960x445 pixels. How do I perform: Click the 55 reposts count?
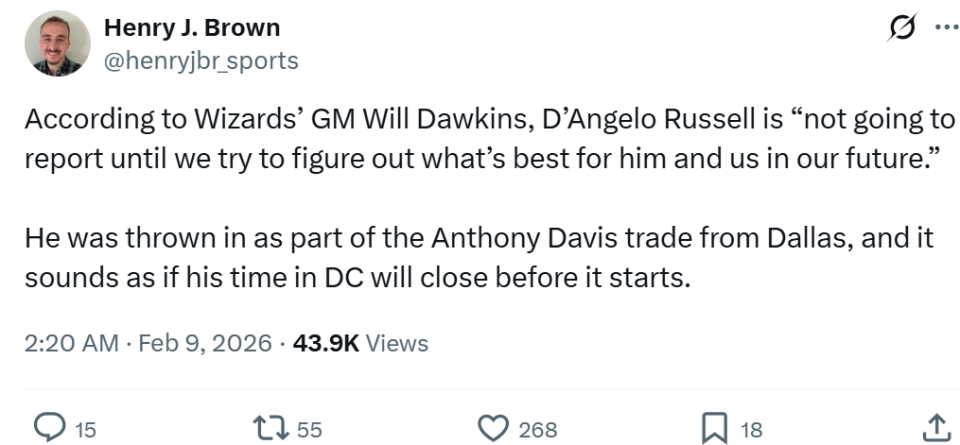[309, 430]
